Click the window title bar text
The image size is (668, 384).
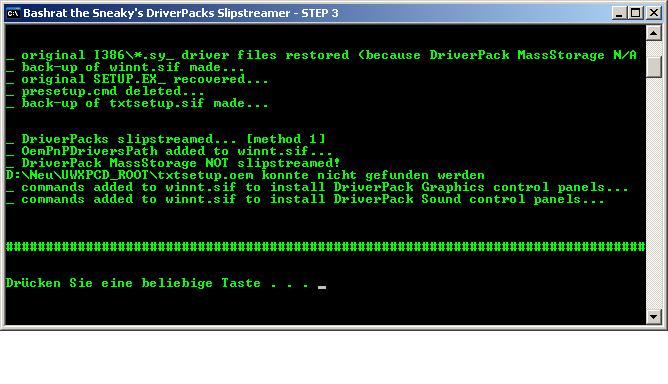(181, 13)
